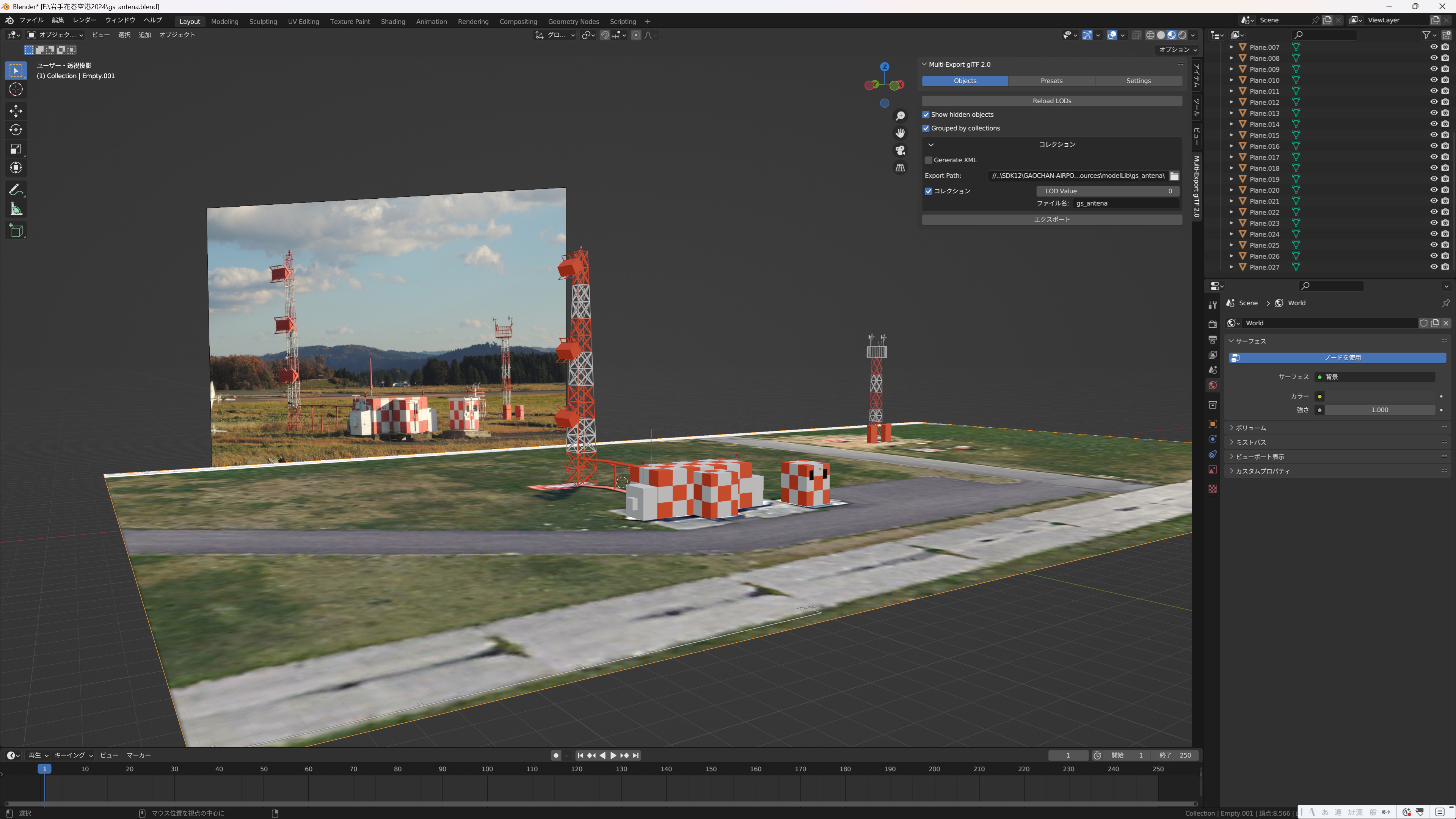Open the Object properties tab icon

[x=1213, y=424]
